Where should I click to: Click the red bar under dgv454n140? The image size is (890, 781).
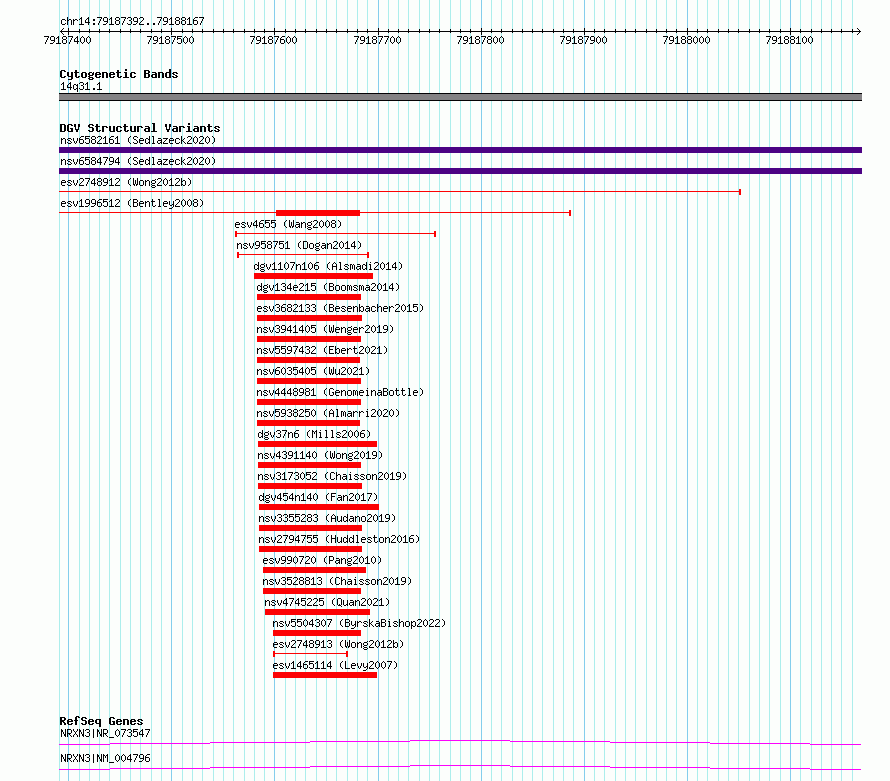[x=319, y=507]
